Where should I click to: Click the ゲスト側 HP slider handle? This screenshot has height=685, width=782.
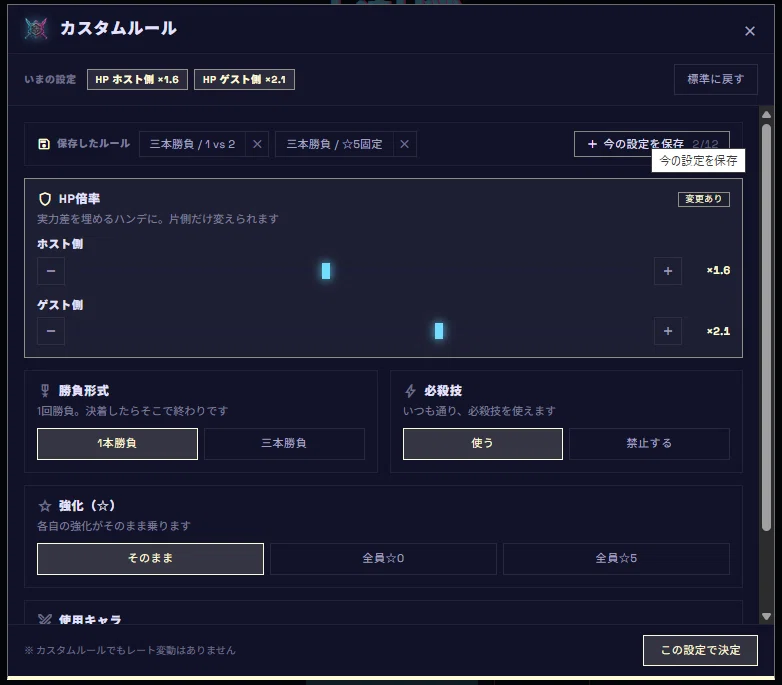(439, 331)
